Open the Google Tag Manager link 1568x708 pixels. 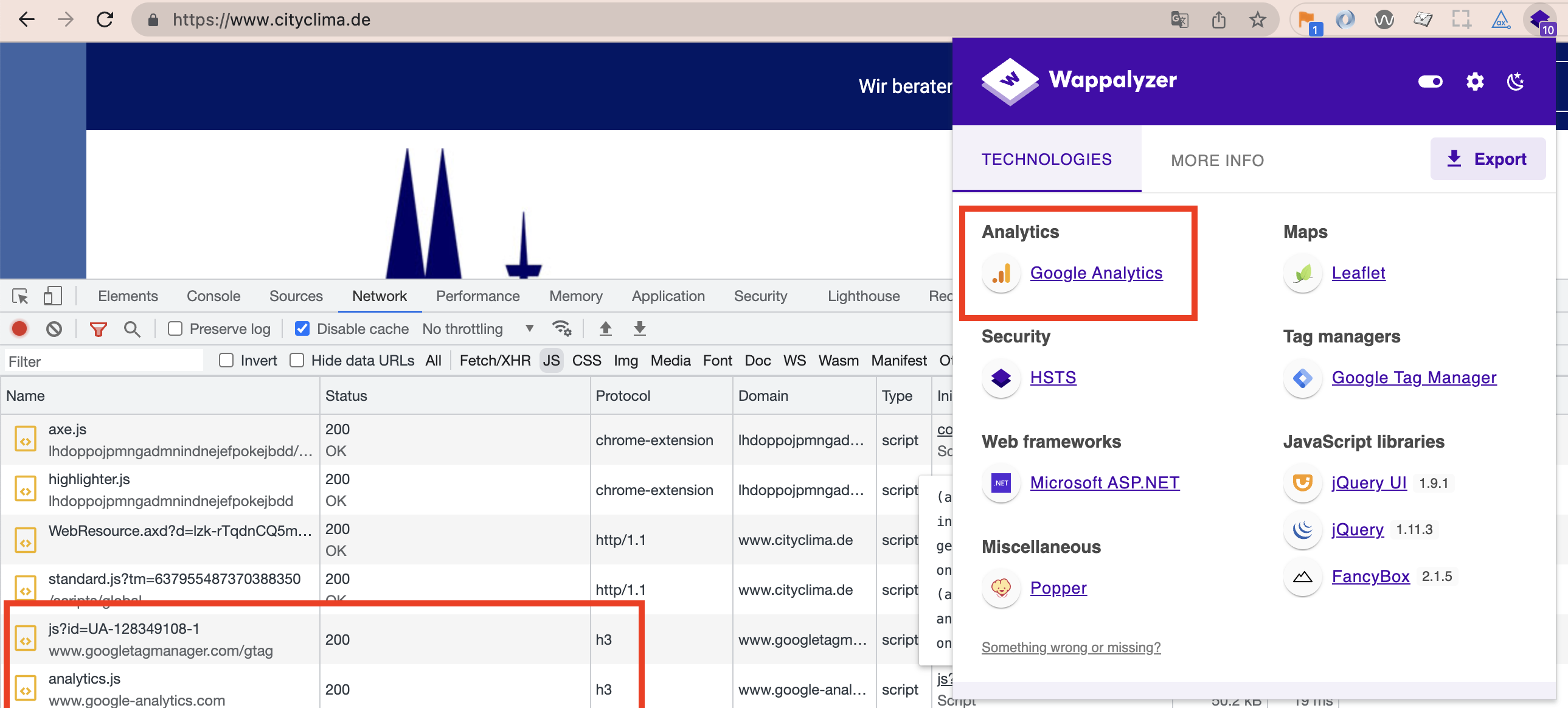tap(1414, 378)
